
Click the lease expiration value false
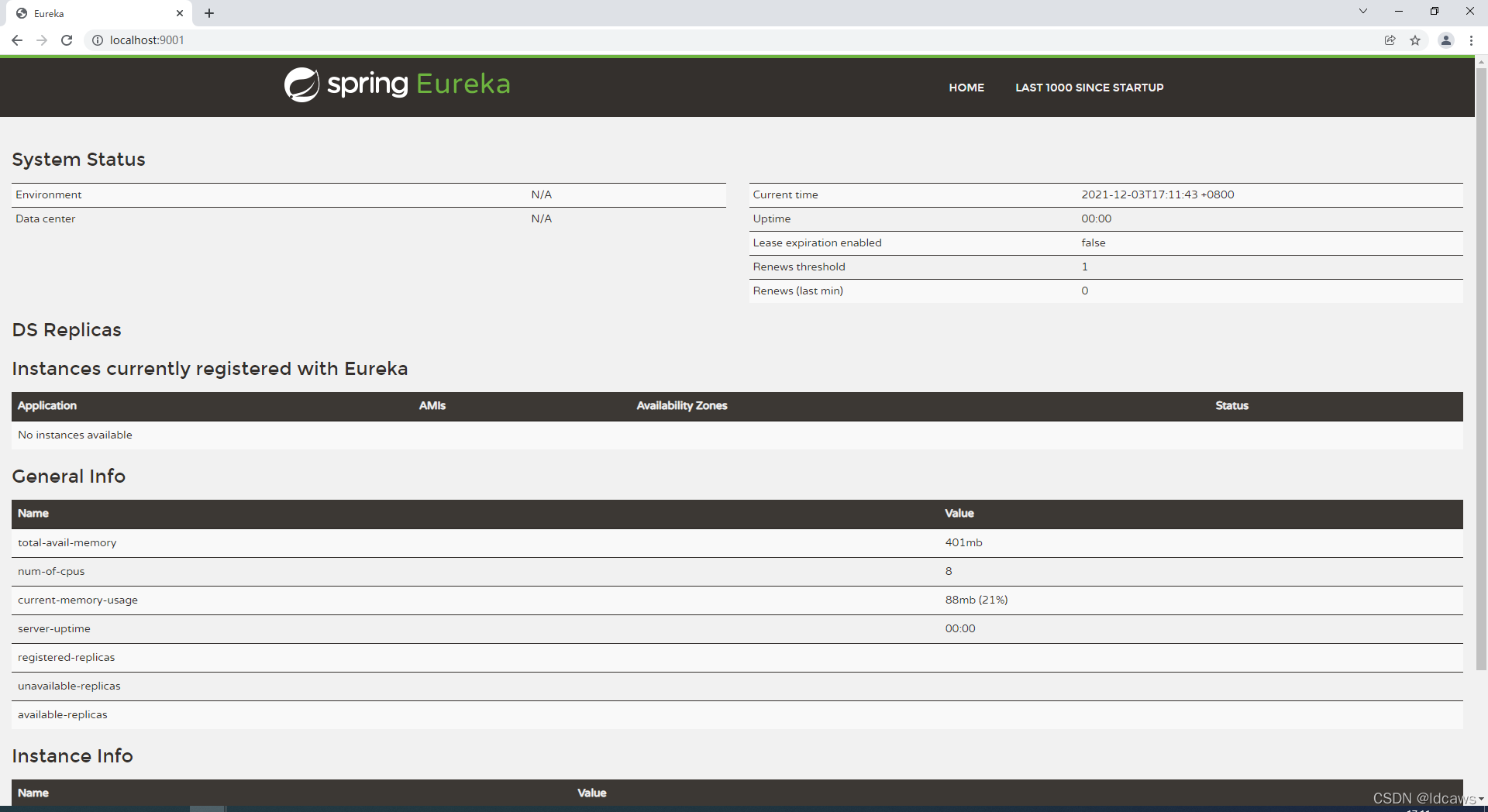[1094, 243]
